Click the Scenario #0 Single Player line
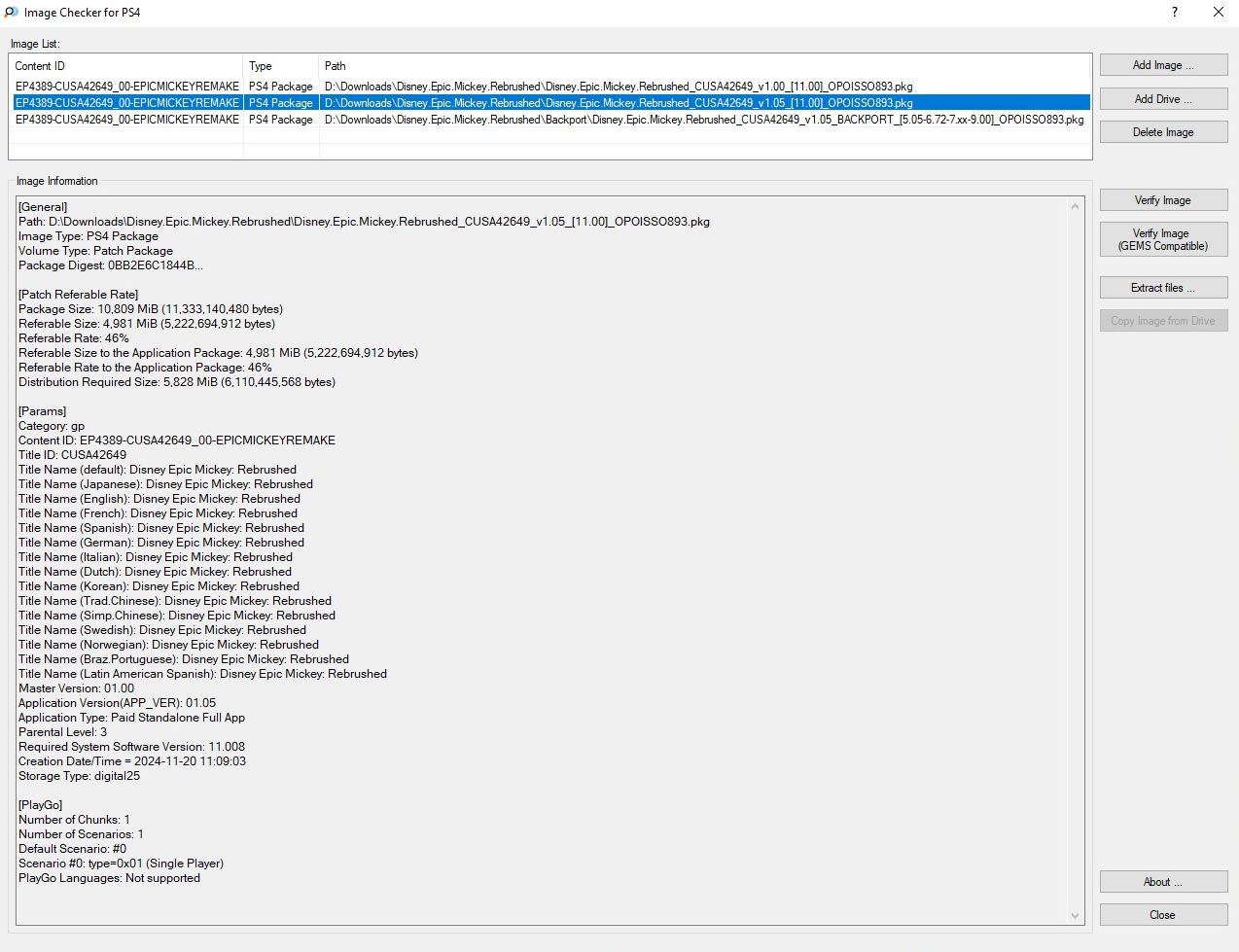Image resolution: width=1239 pixels, height=952 pixels. point(122,864)
